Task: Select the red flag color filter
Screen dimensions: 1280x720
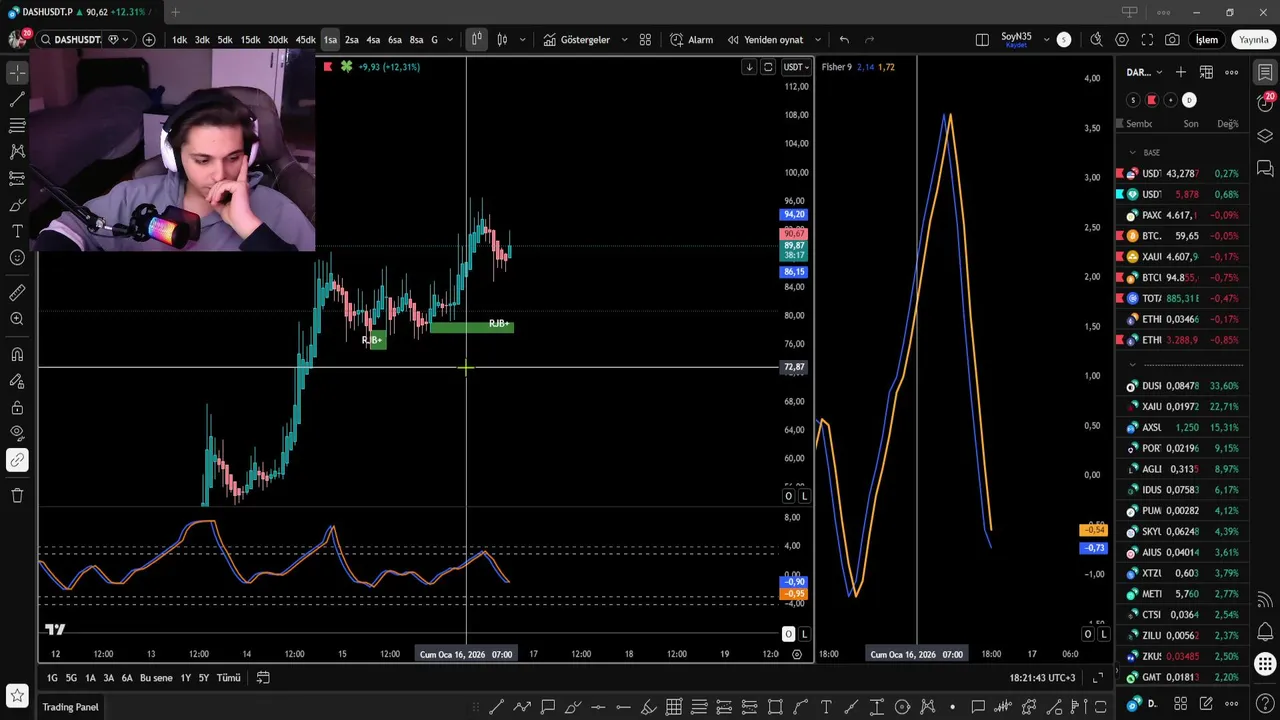Action: coord(1152,100)
